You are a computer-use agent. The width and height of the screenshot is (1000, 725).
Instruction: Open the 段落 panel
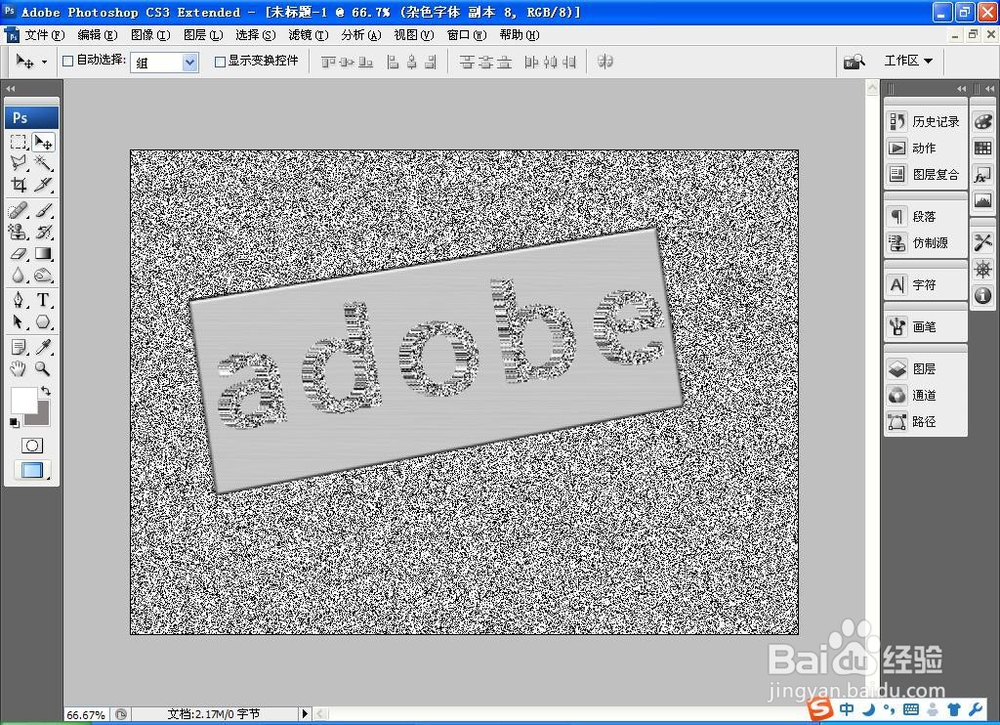click(925, 216)
